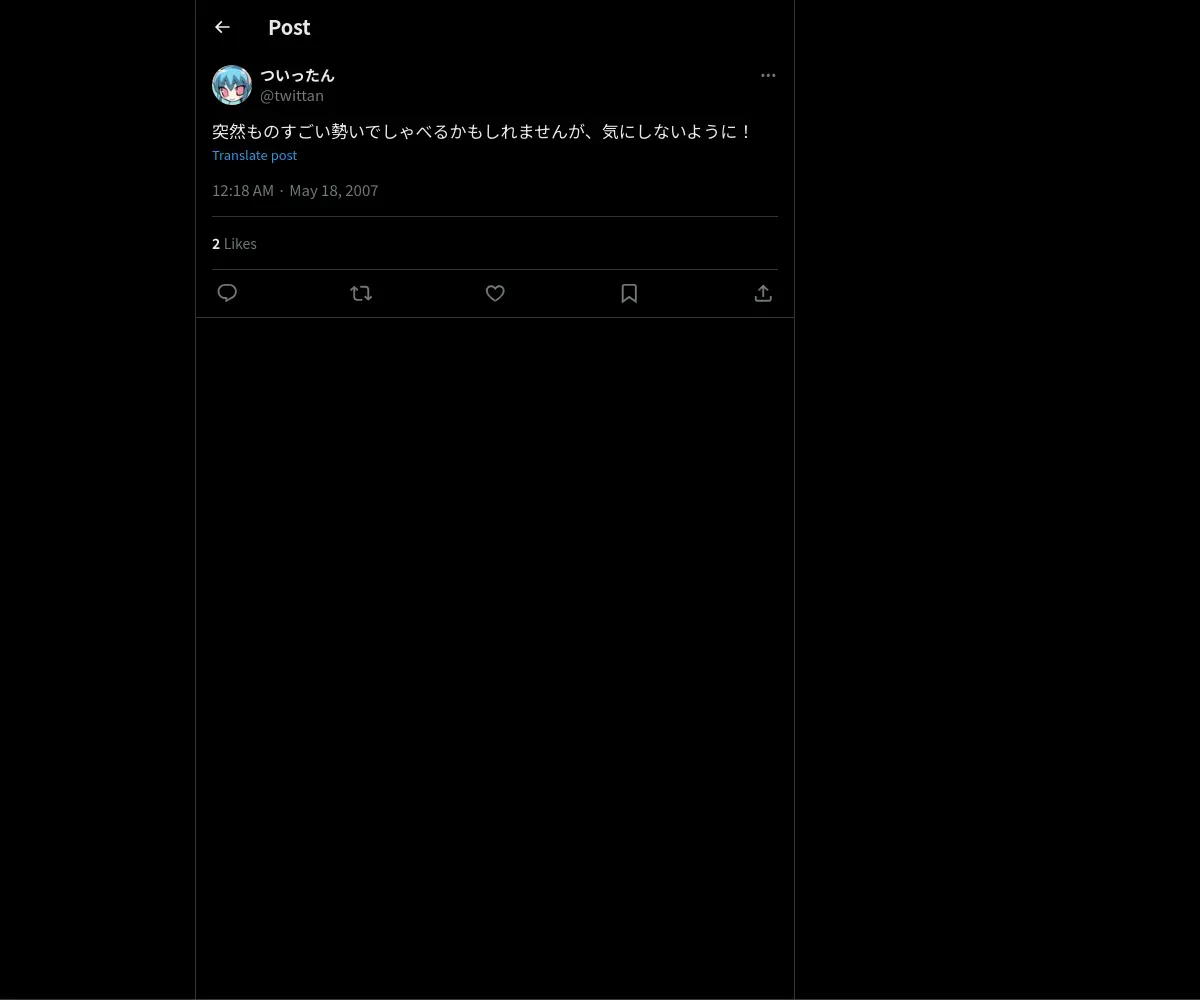The width and height of the screenshot is (1200, 1000).
Task: Select the Japanese post body text
Action: [x=482, y=131]
